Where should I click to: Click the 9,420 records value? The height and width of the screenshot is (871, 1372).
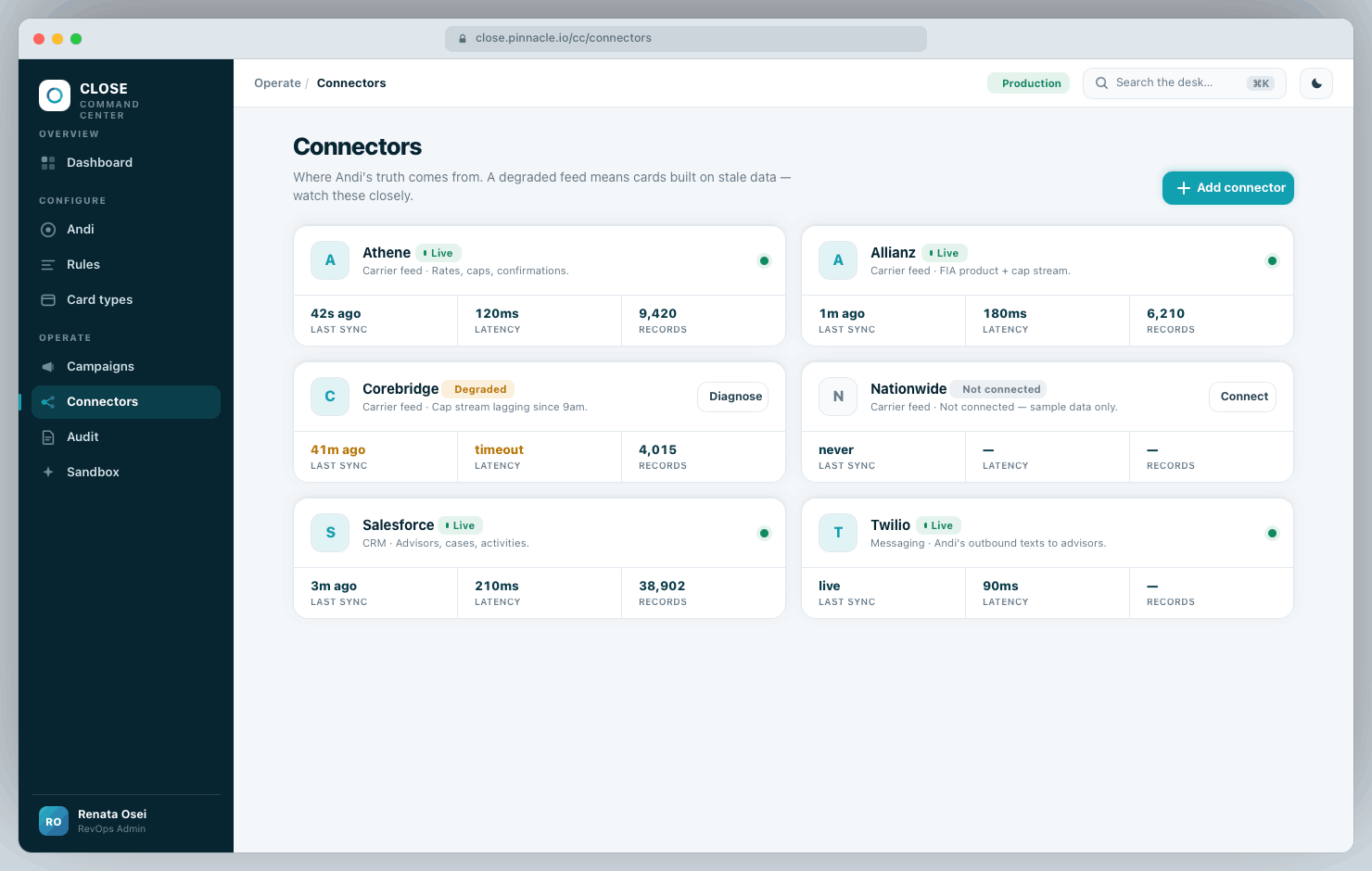[657, 314]
